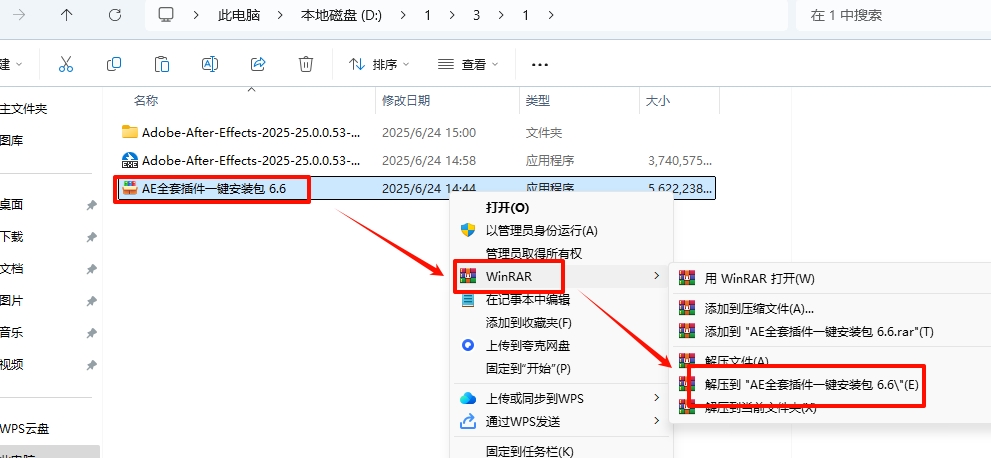Viewport: 991px width, 458px height.
Task: Sort by 类型 column header
Action: click(x=538, y=100)
